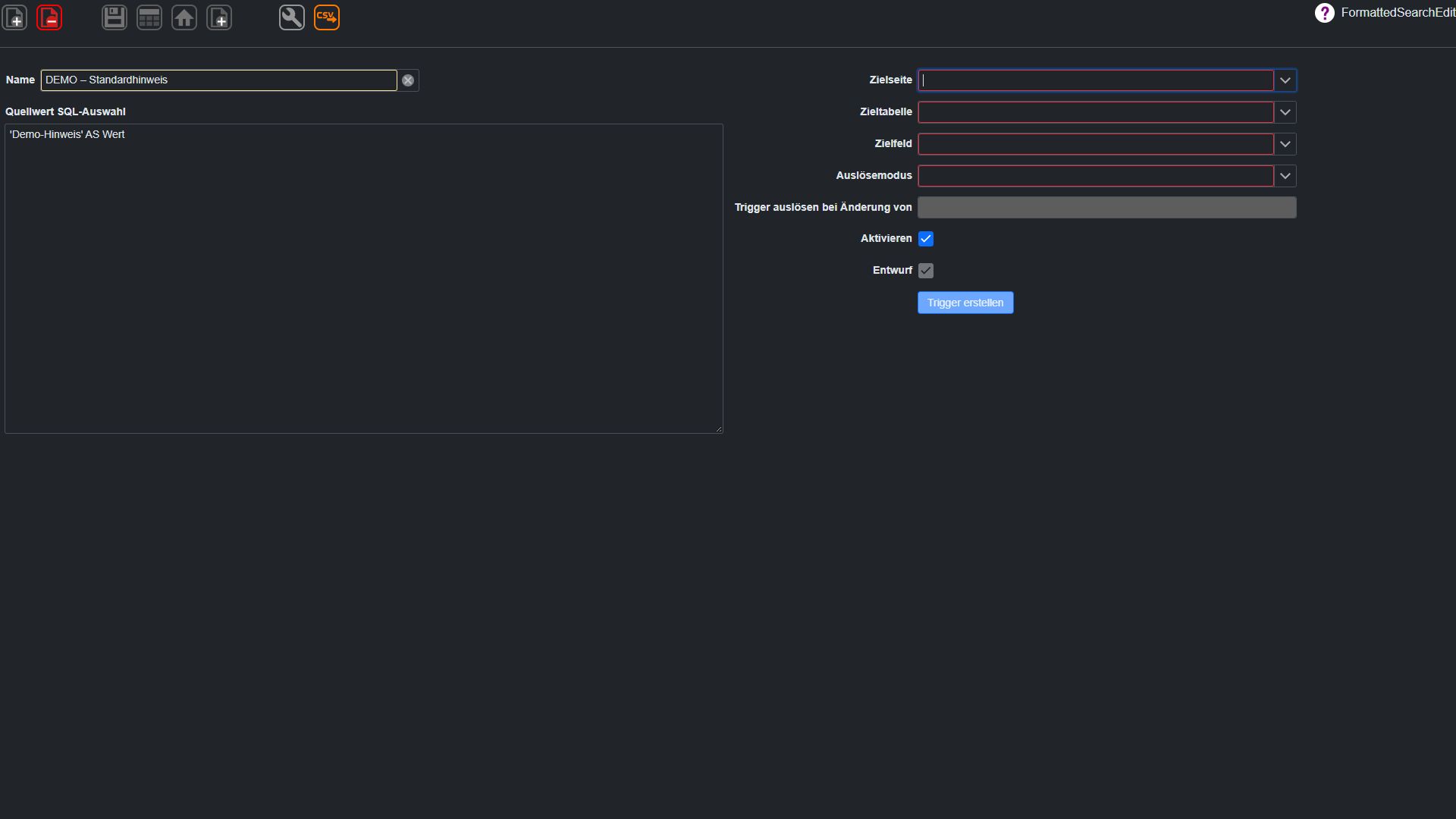Expand the Zielfeld dropdown arrow
Screen dimensions: 1456x819
(1285, 144)
